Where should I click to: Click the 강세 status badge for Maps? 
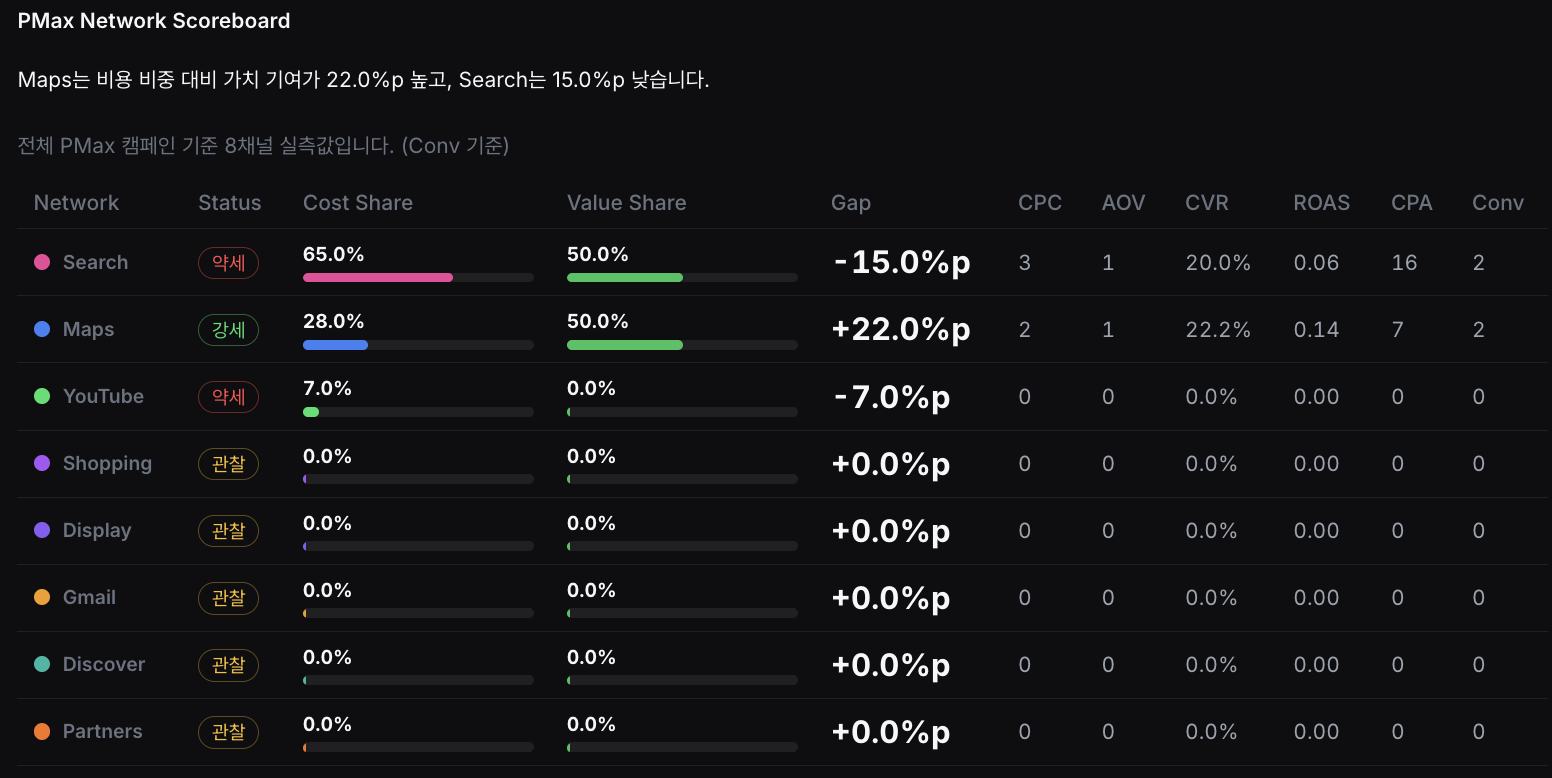pos(228,330)
